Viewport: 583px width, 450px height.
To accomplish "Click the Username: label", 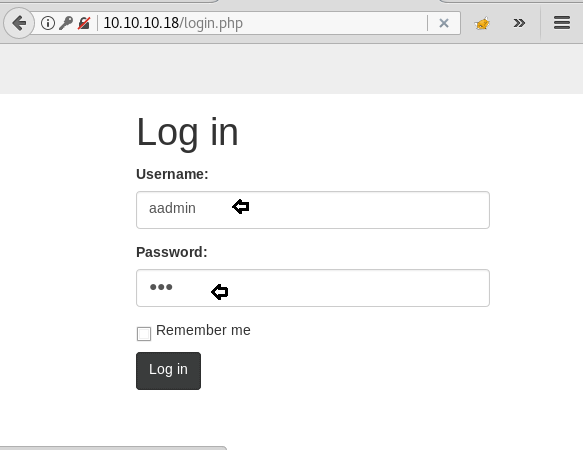I will (x=172, y=174).
